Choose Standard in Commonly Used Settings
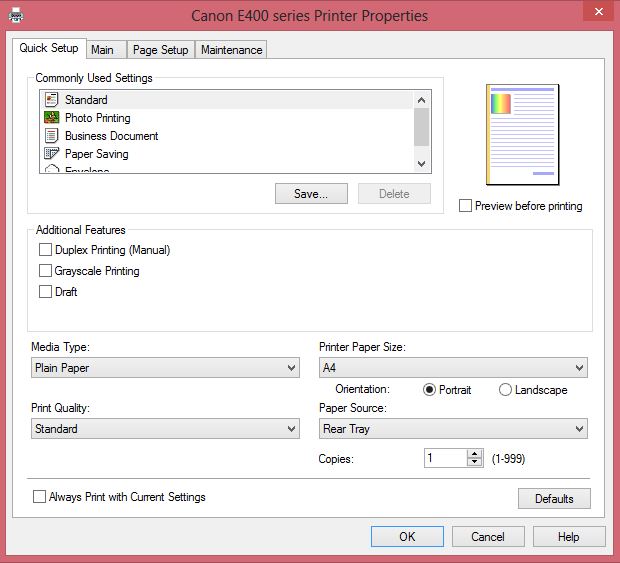This screenshot has height=563, width=620. click(227, 100)
